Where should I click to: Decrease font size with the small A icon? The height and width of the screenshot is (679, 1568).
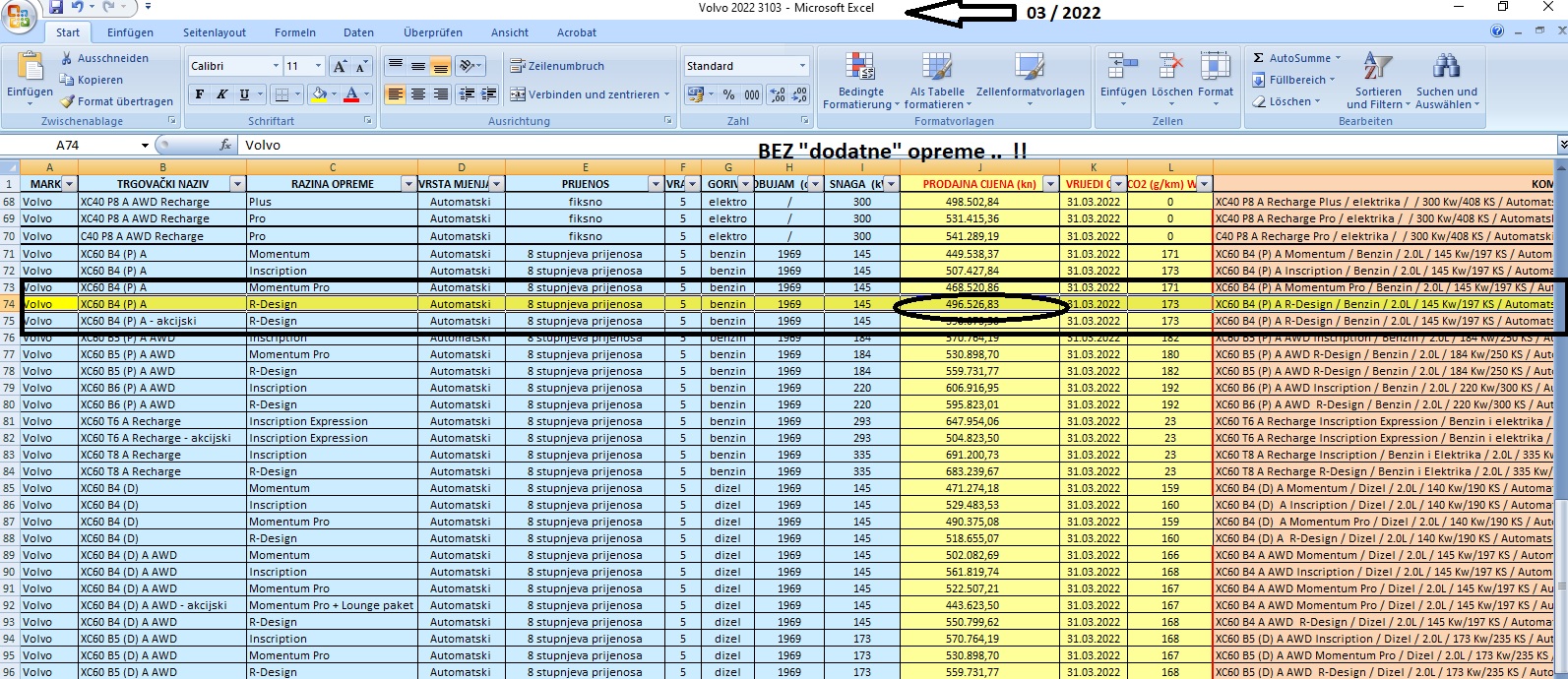coord(361,66)
